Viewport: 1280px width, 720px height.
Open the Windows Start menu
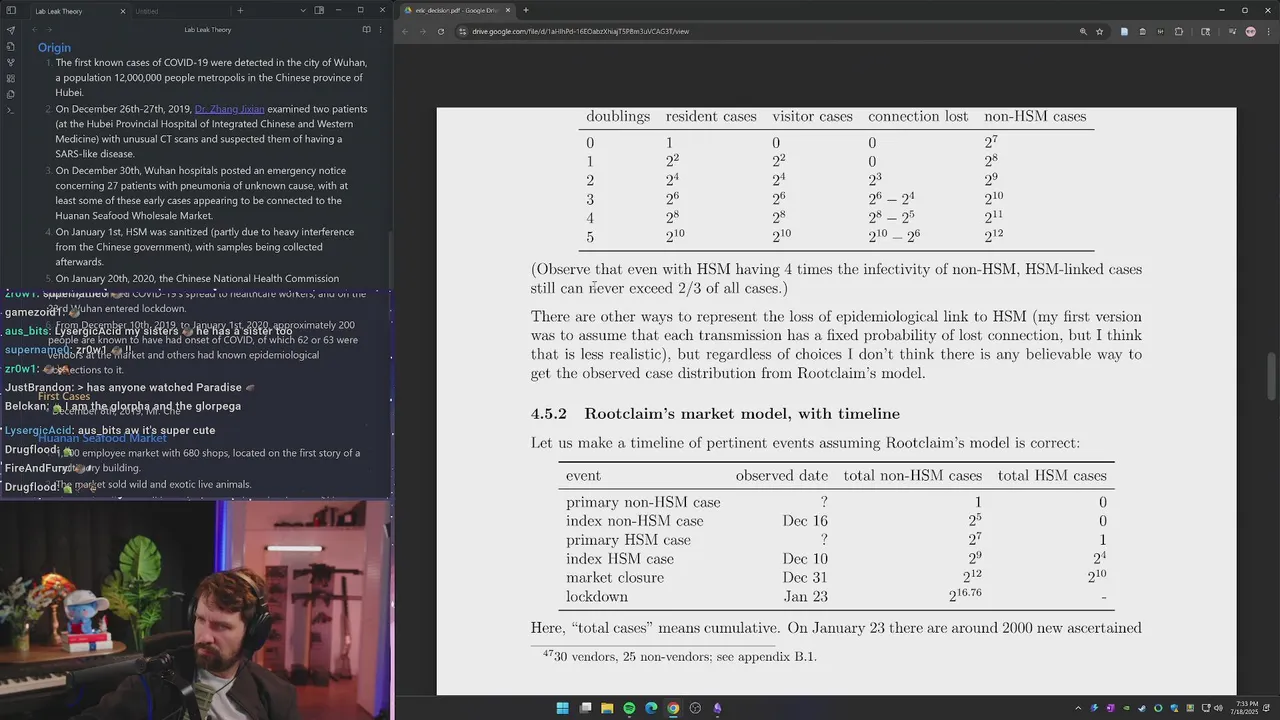pyautogui.click(x=563, y=708)
